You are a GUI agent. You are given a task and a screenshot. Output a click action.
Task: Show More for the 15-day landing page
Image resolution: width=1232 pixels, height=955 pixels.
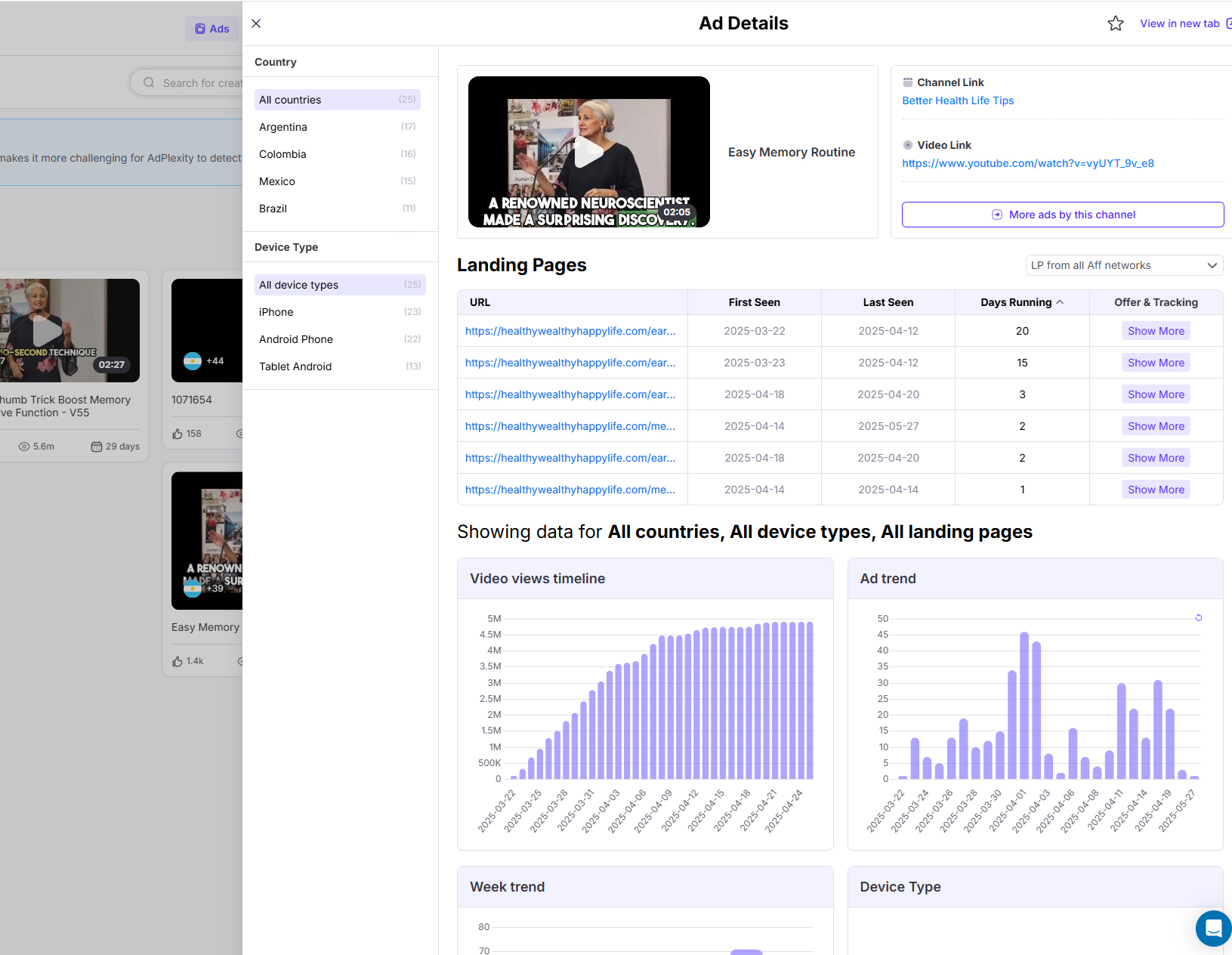[x=1156, y=363]
